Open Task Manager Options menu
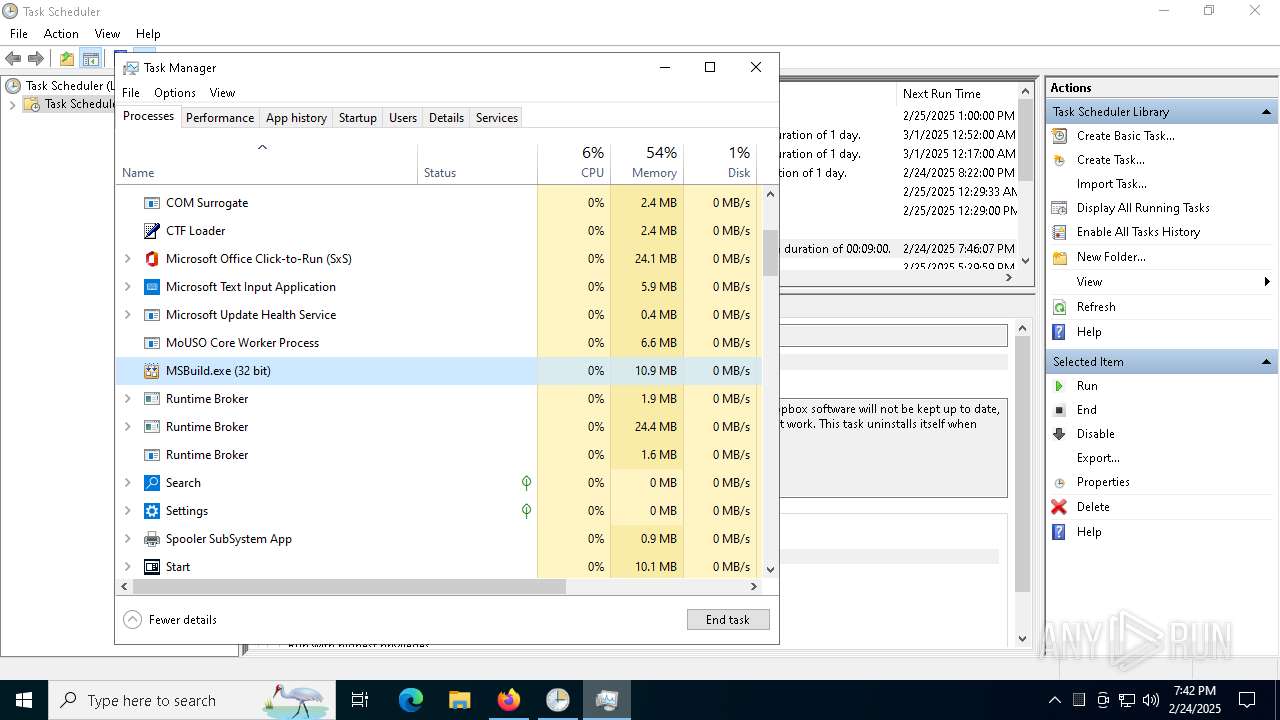 (175, 93)
